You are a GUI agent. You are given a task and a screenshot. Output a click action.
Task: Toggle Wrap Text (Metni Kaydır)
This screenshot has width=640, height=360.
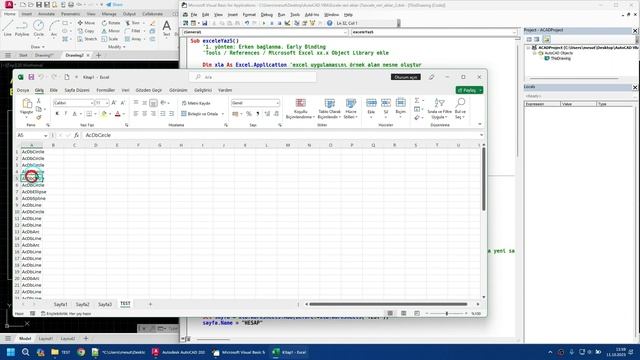click(196, 103)
